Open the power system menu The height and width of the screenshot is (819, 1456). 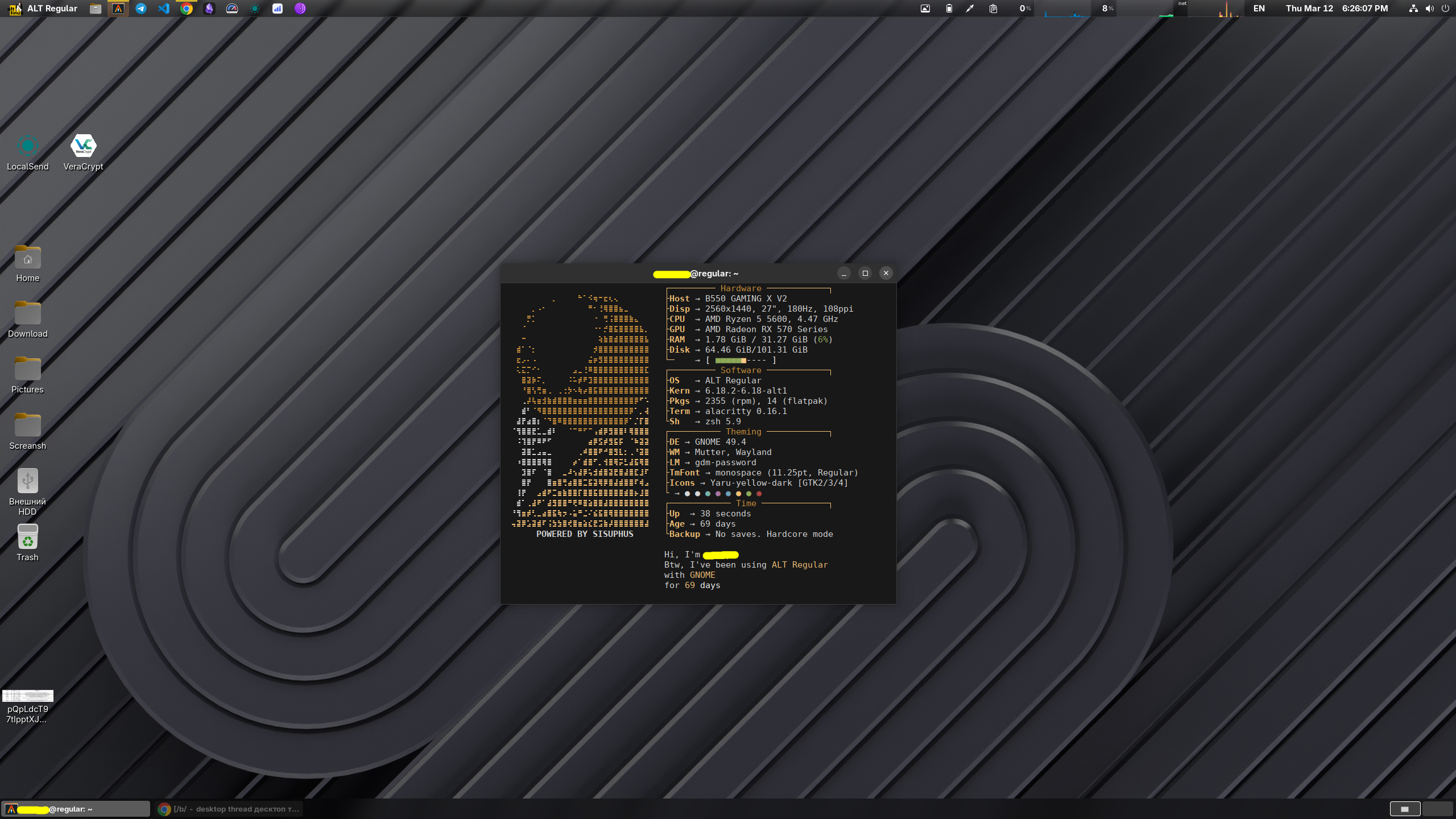(1445, 9)
